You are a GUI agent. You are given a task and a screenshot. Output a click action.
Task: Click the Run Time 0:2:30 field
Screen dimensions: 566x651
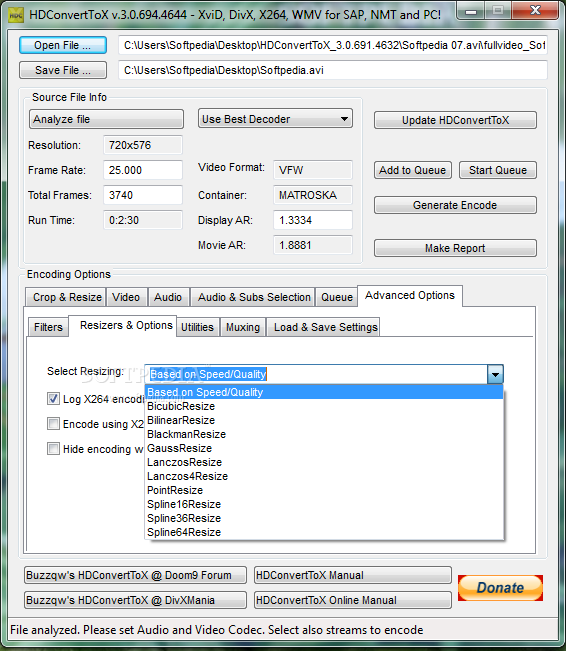point(143,220)
